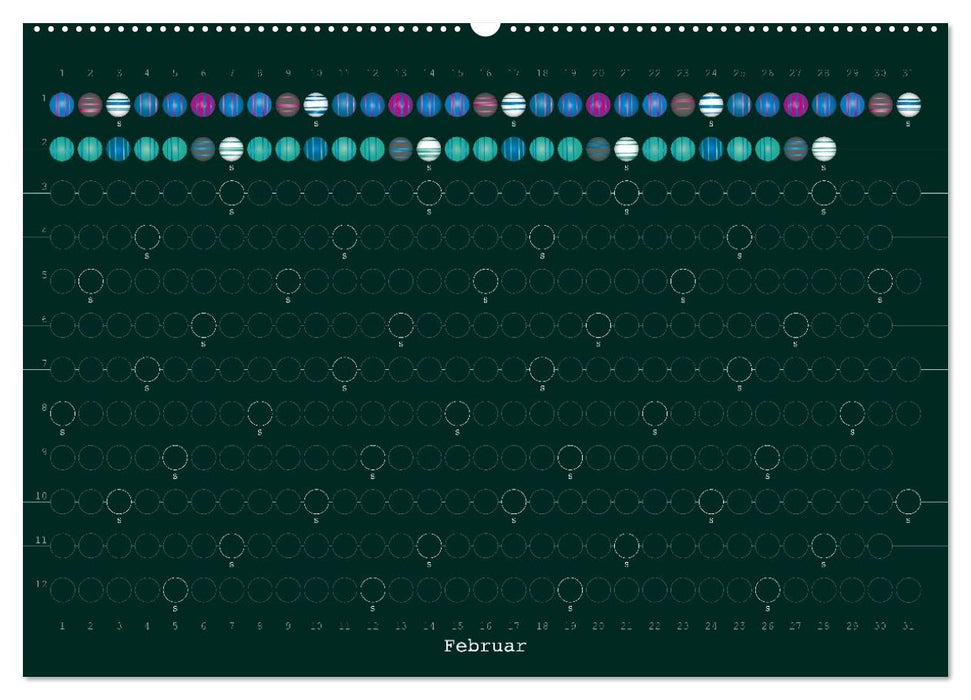Select the white striped ball for day 31 in row 1
The image size is (971, 700).
[x=908, y=105]
